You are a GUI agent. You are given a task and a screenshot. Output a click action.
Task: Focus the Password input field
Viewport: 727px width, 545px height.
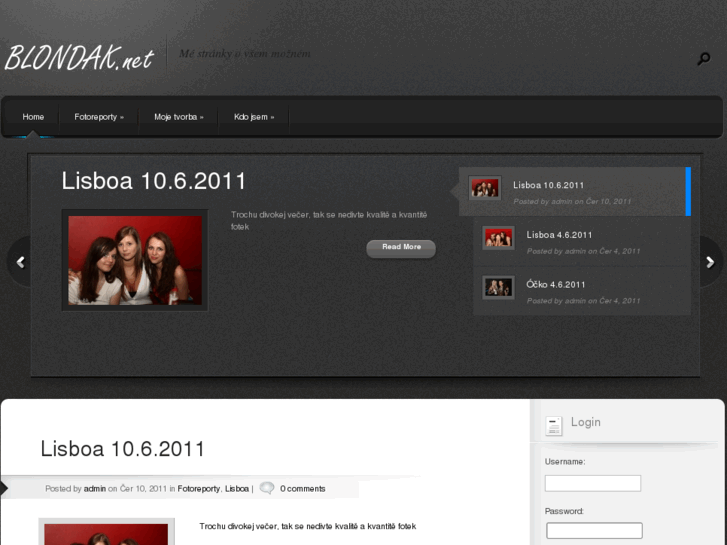point(594,531)
